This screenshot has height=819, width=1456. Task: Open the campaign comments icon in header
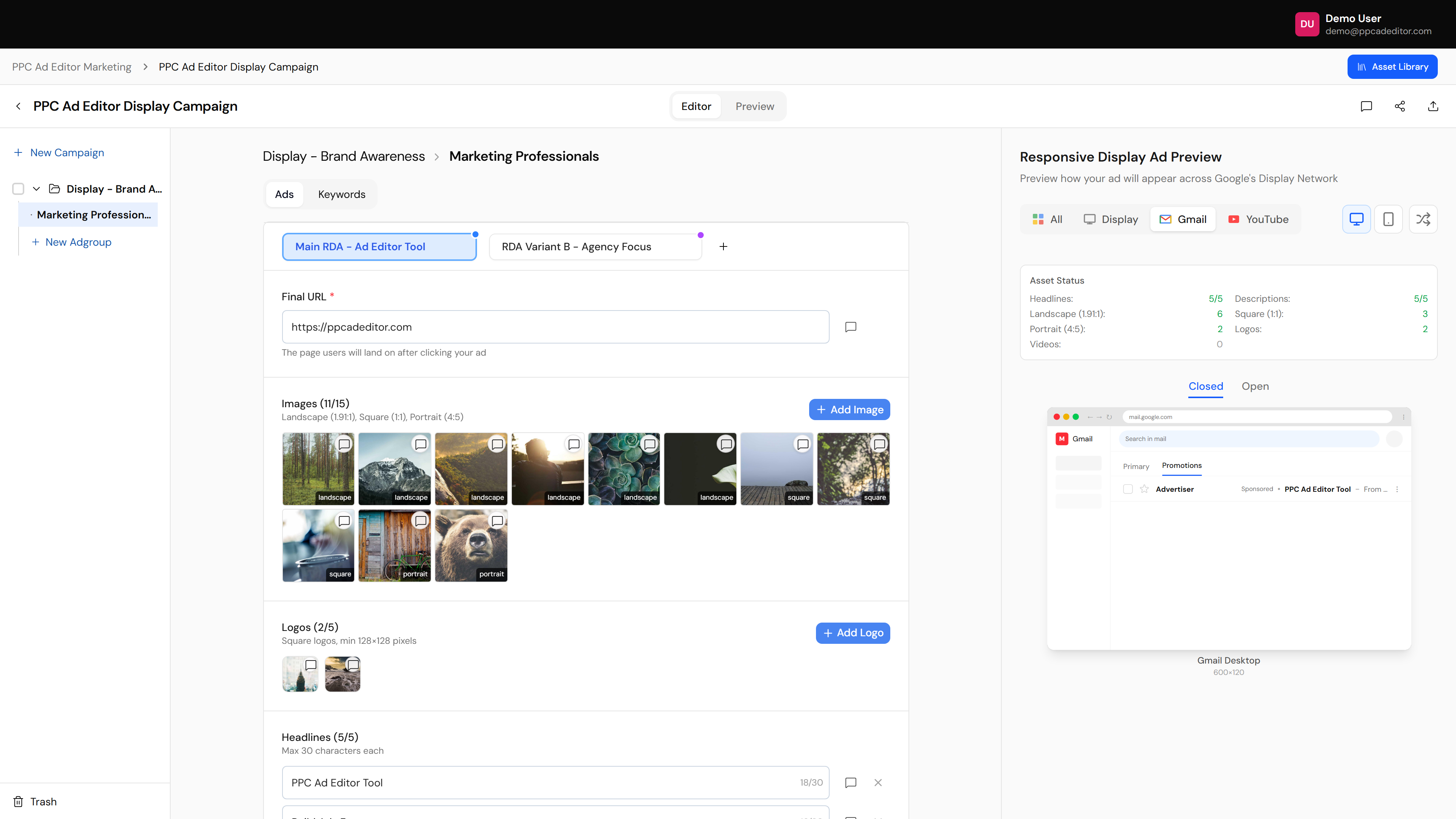tap(1366, 106)
